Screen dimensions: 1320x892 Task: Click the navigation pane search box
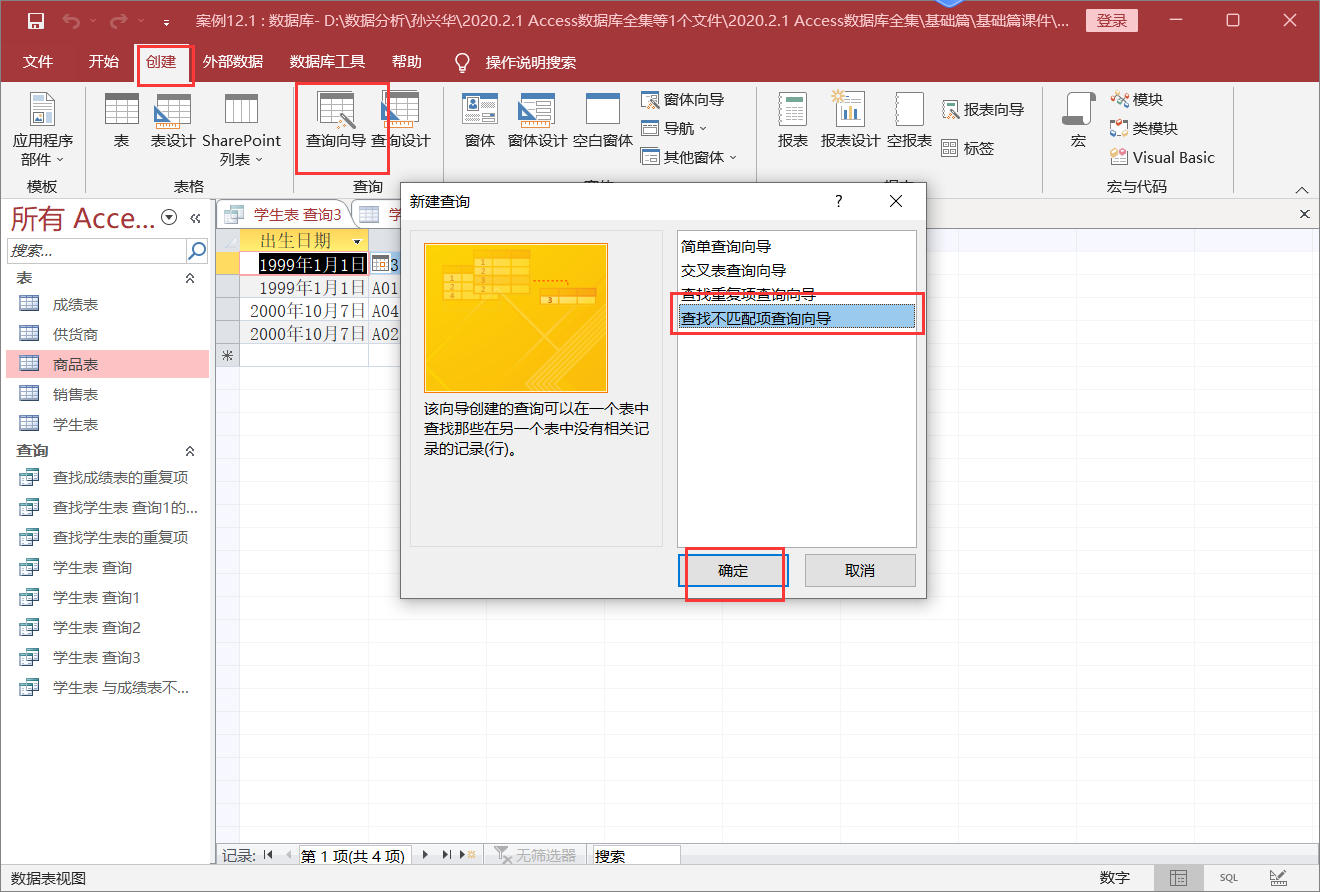click(97, 250)
